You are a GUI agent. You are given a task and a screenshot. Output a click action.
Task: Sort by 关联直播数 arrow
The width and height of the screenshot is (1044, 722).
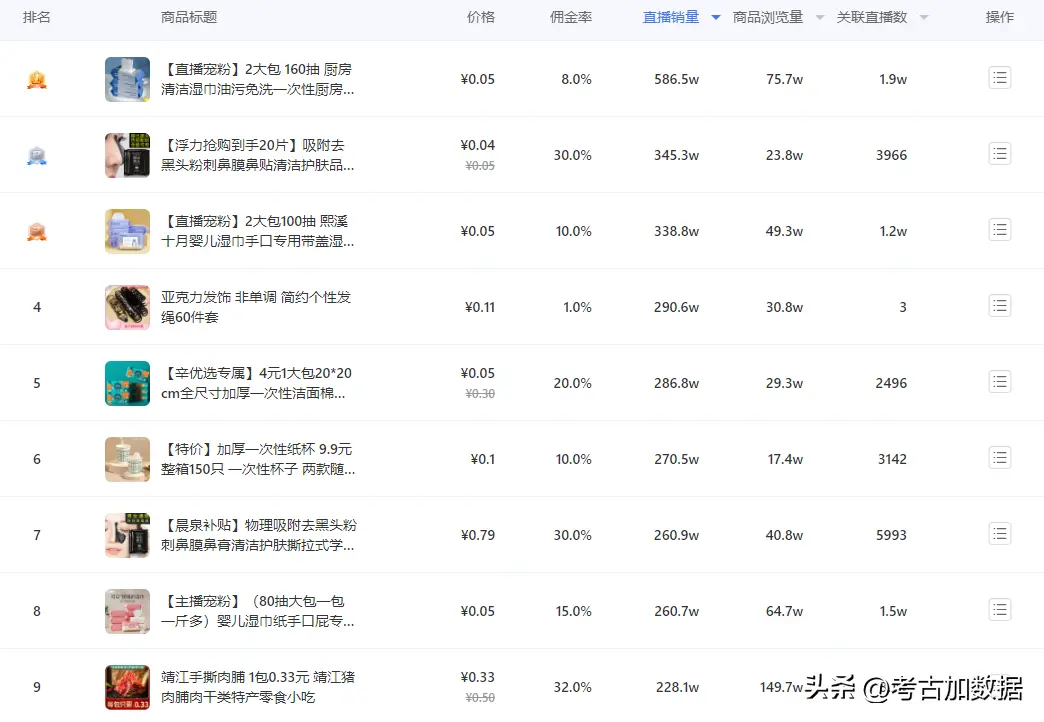coord(924,18)
